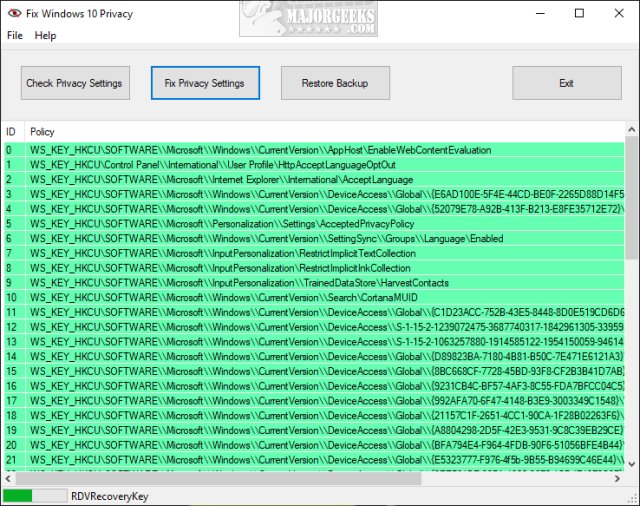Click the vertical scrollbar thumb
Screen dimensions: 640x506
click(631, 198)
